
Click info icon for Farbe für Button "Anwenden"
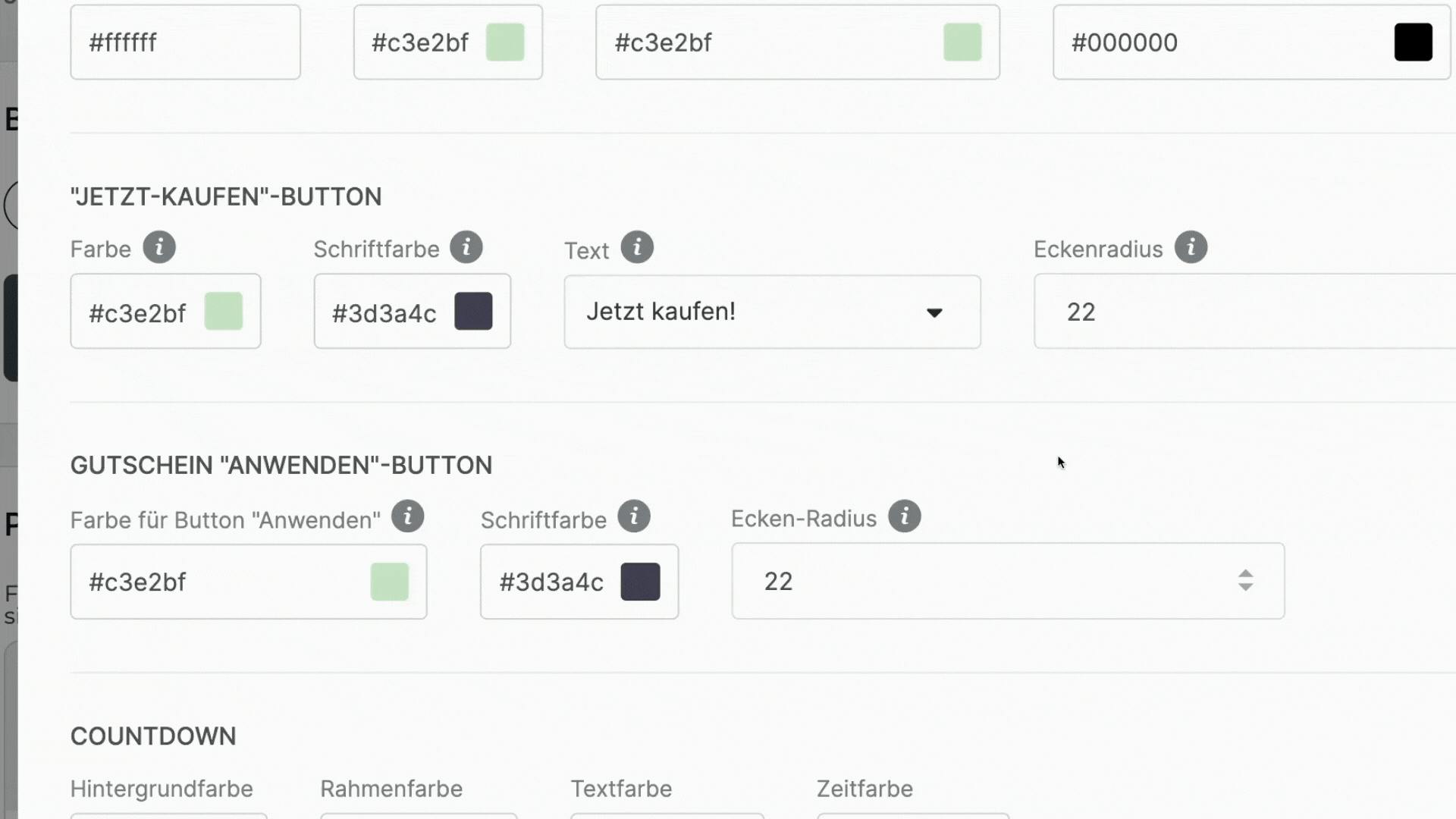click(x=408, y=516)
